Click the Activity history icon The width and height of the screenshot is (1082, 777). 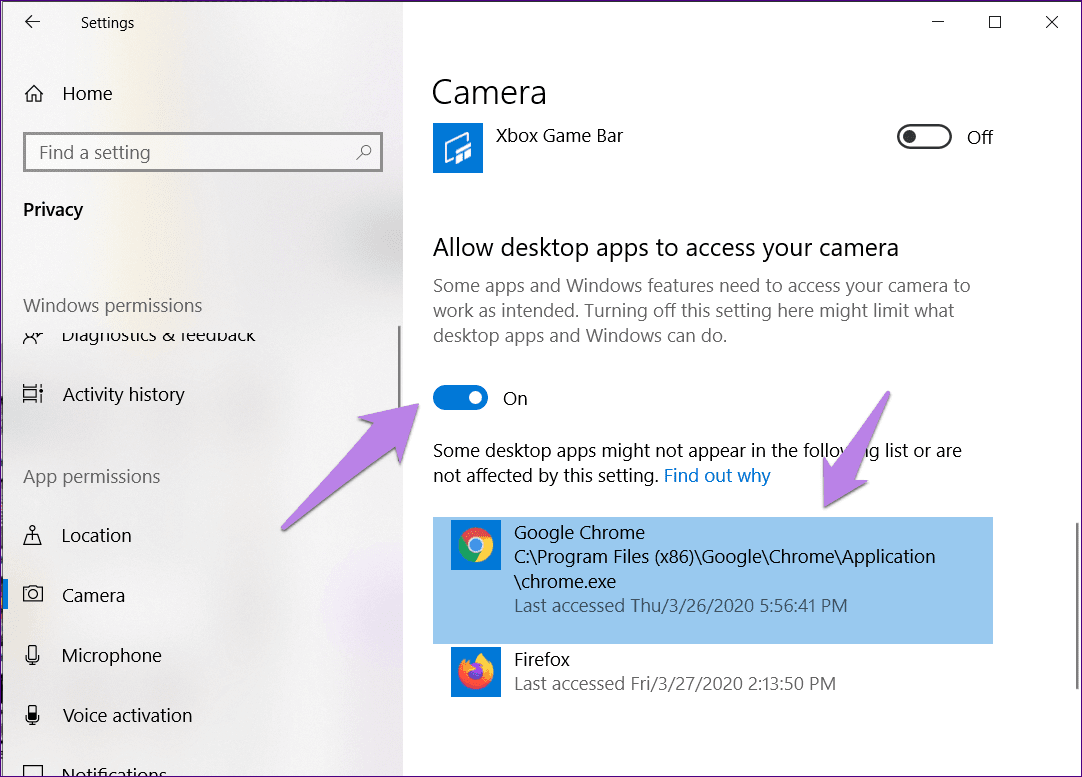point(33,395)
